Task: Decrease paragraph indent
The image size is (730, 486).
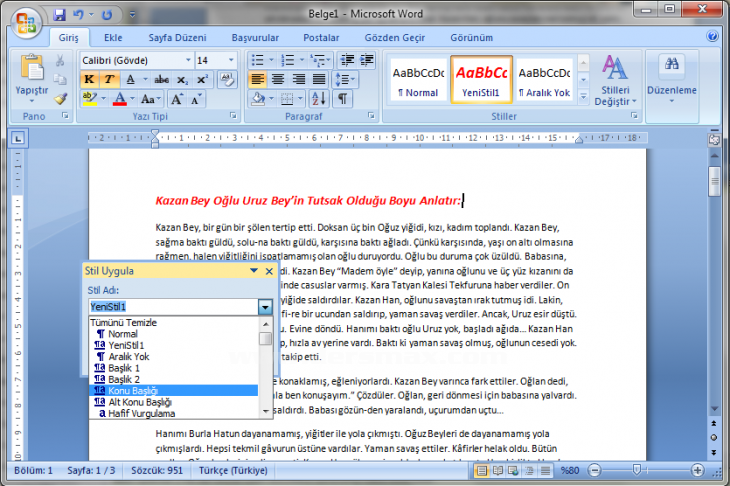Action: click(x=347, y=60)
